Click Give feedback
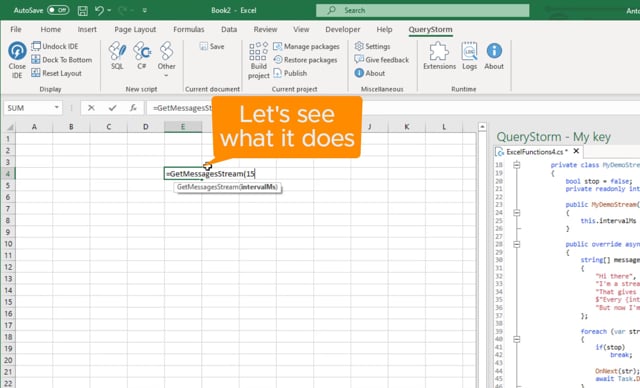 tap(382, 60)
